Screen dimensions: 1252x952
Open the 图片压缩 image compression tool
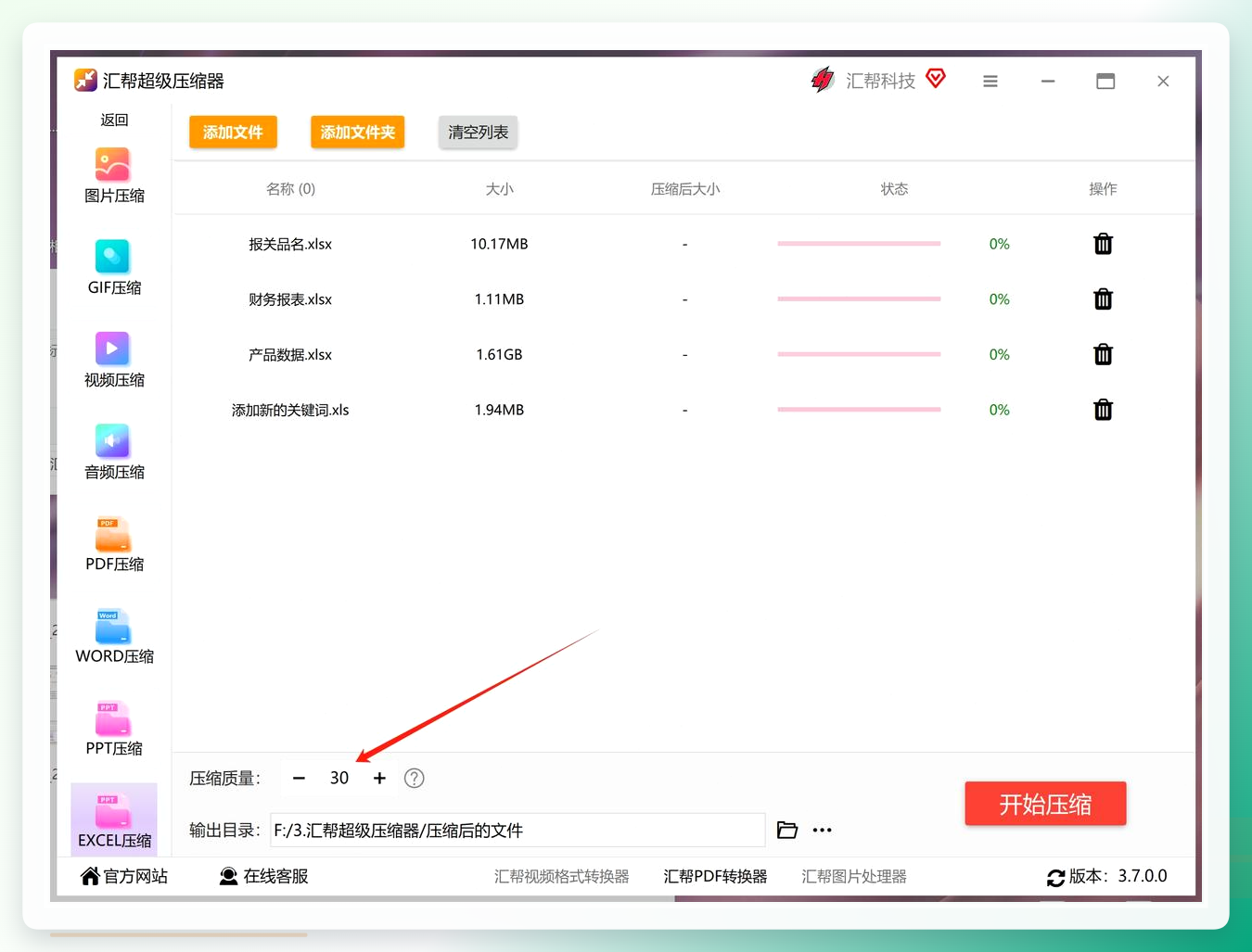(x=114, y=176)
